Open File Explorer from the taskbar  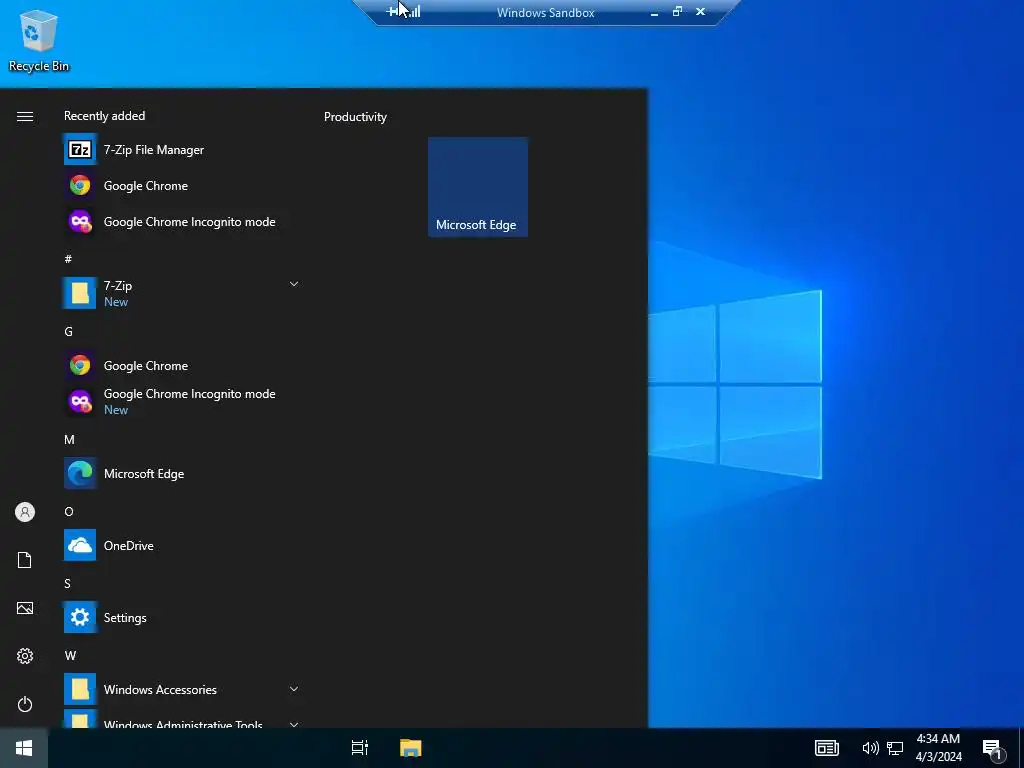(x=411, y=748)
